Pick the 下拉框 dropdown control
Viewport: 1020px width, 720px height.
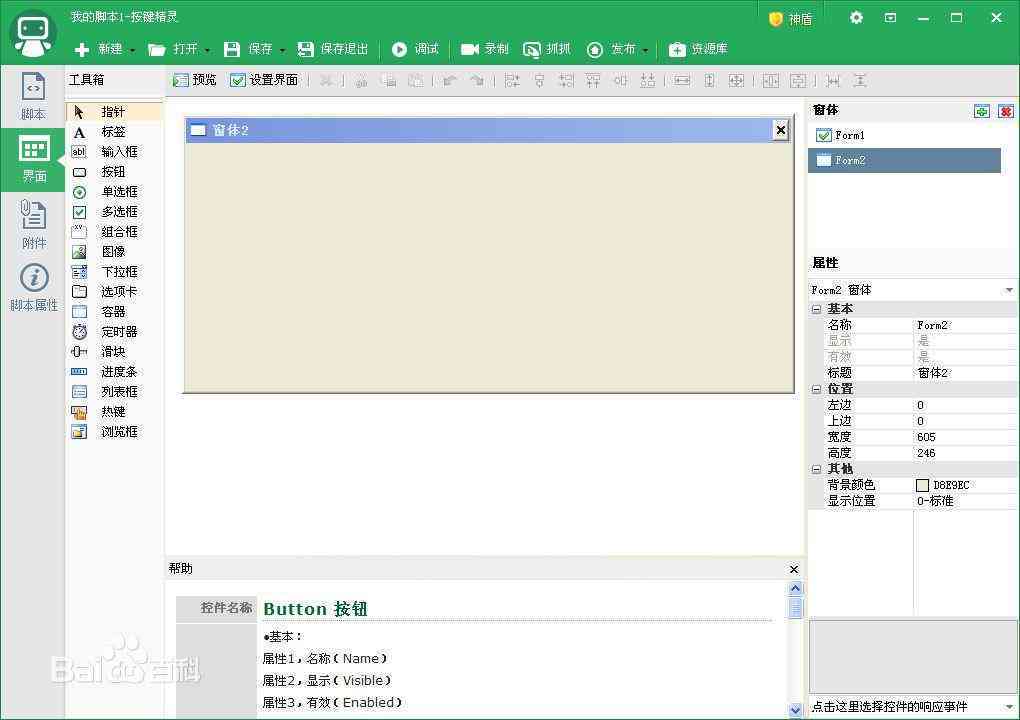[x=114, y=272]
